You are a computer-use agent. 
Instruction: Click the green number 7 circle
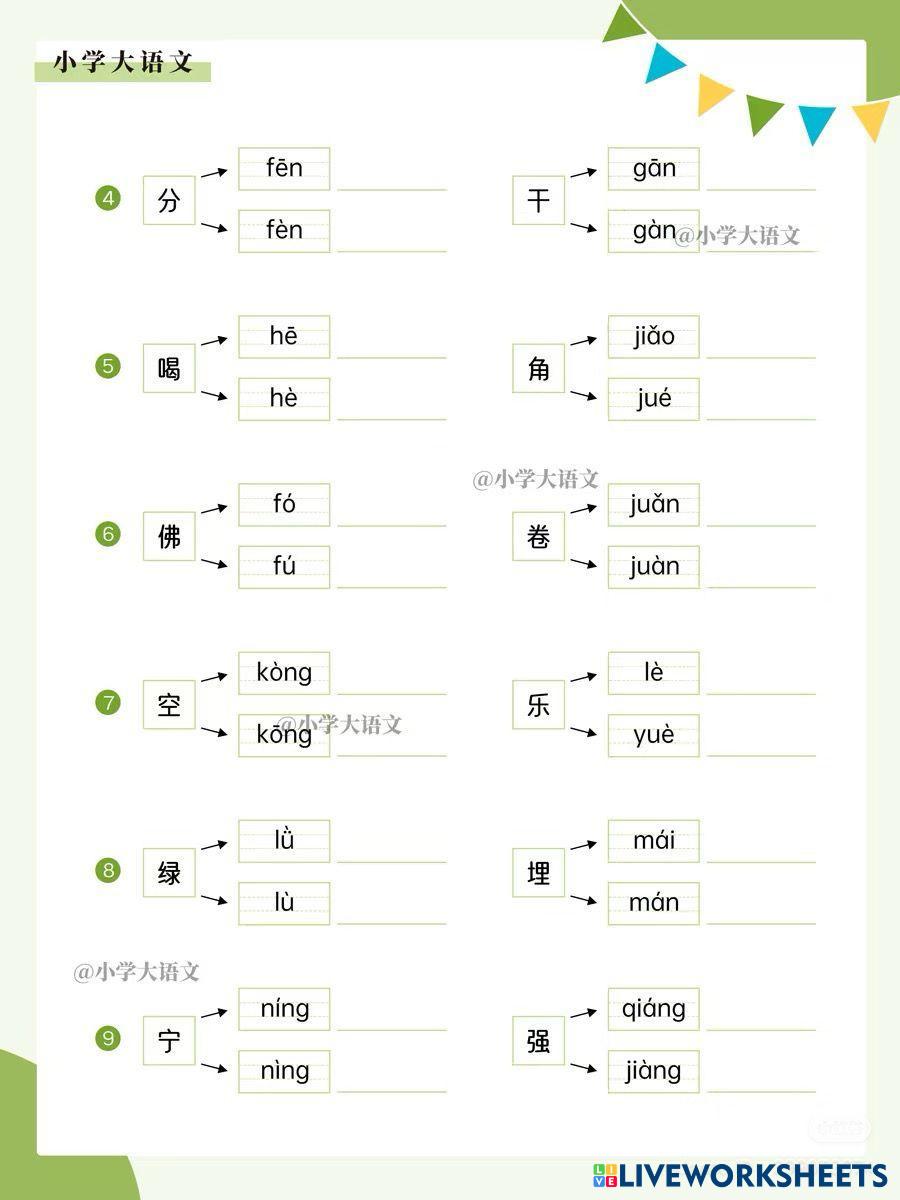[108, 703]
